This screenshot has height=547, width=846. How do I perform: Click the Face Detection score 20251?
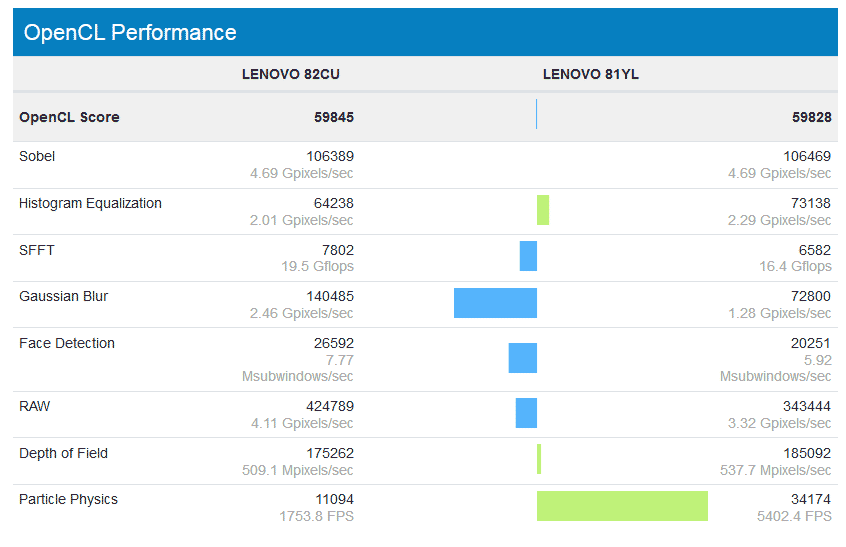811,344
